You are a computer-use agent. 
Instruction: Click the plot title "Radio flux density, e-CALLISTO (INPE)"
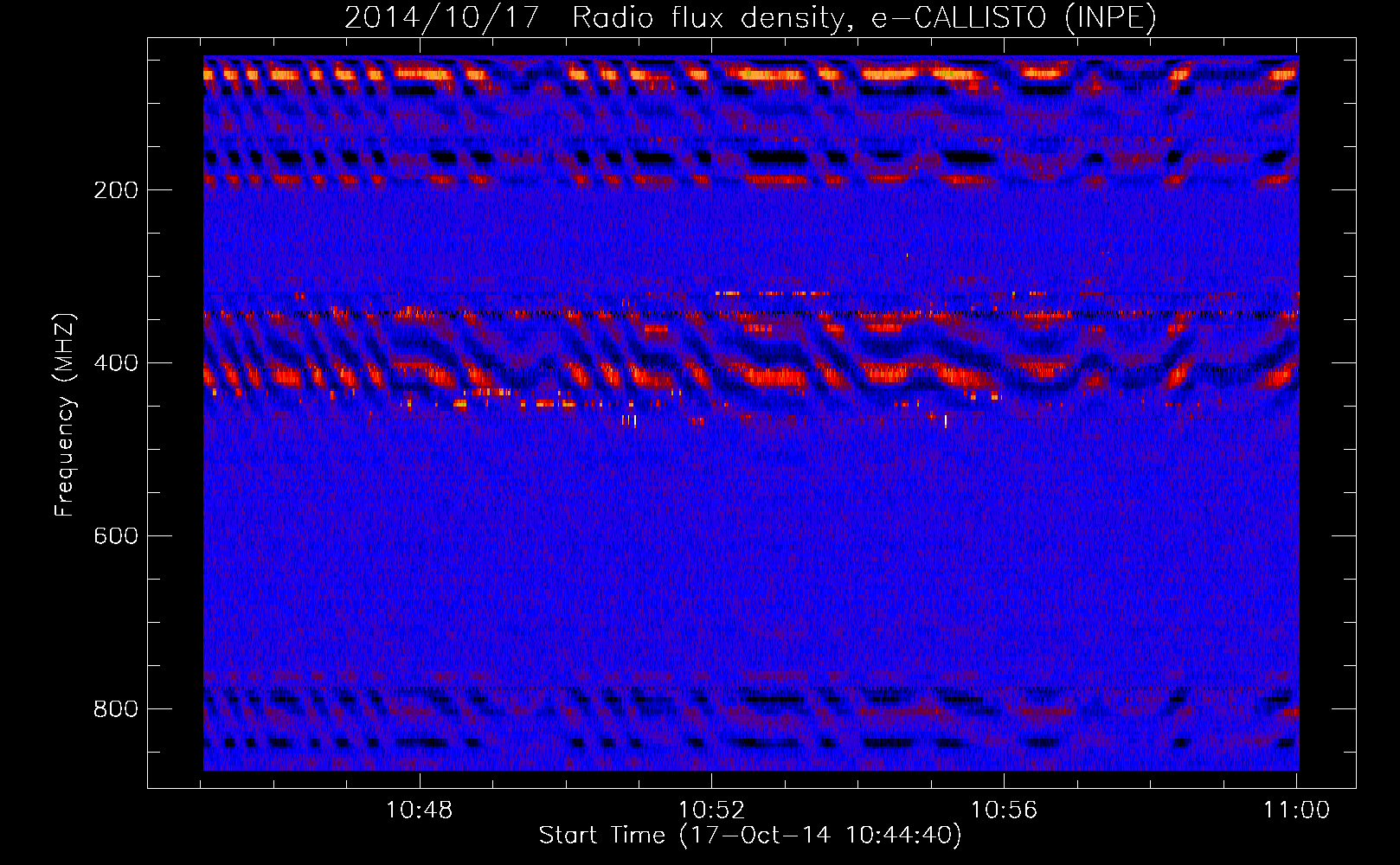coord(864,17)
